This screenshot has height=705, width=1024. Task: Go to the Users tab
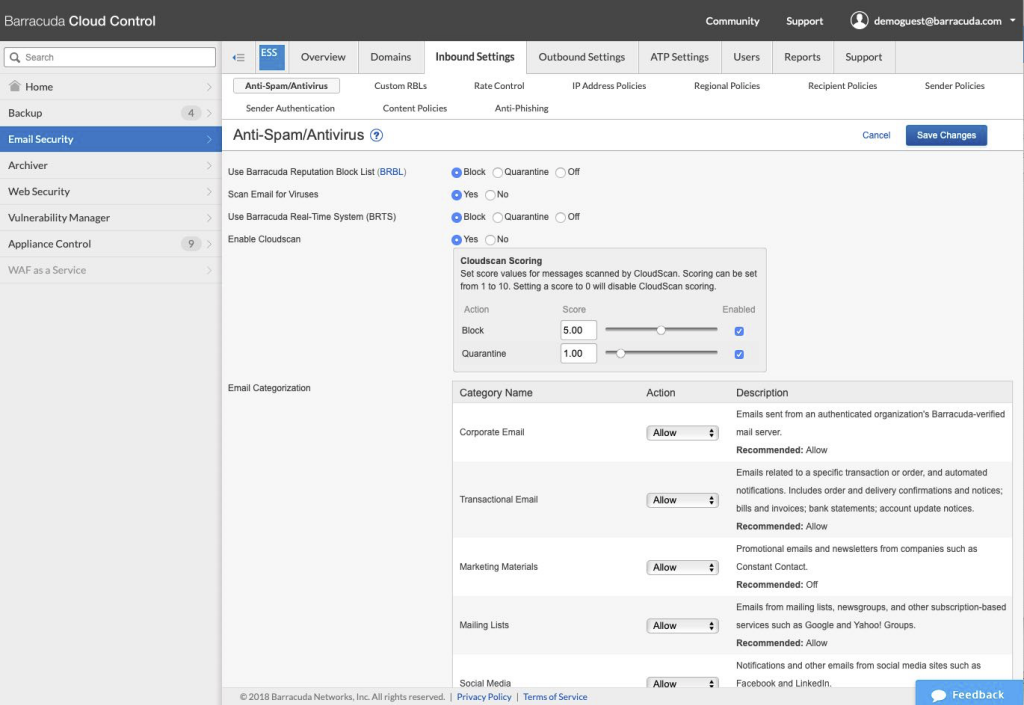pyautogui.click(x=746, y=57)
